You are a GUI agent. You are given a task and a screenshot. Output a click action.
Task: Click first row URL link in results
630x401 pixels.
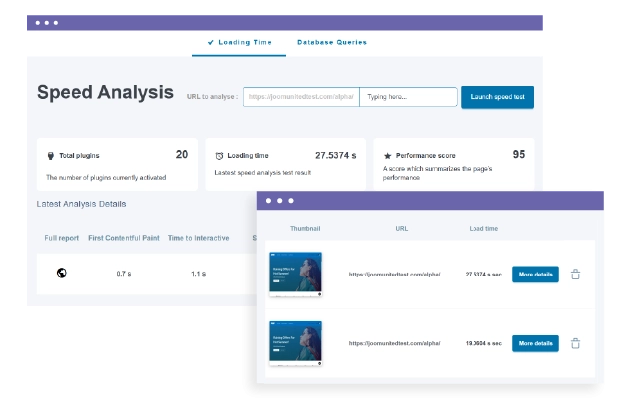(x=395, y=274)
